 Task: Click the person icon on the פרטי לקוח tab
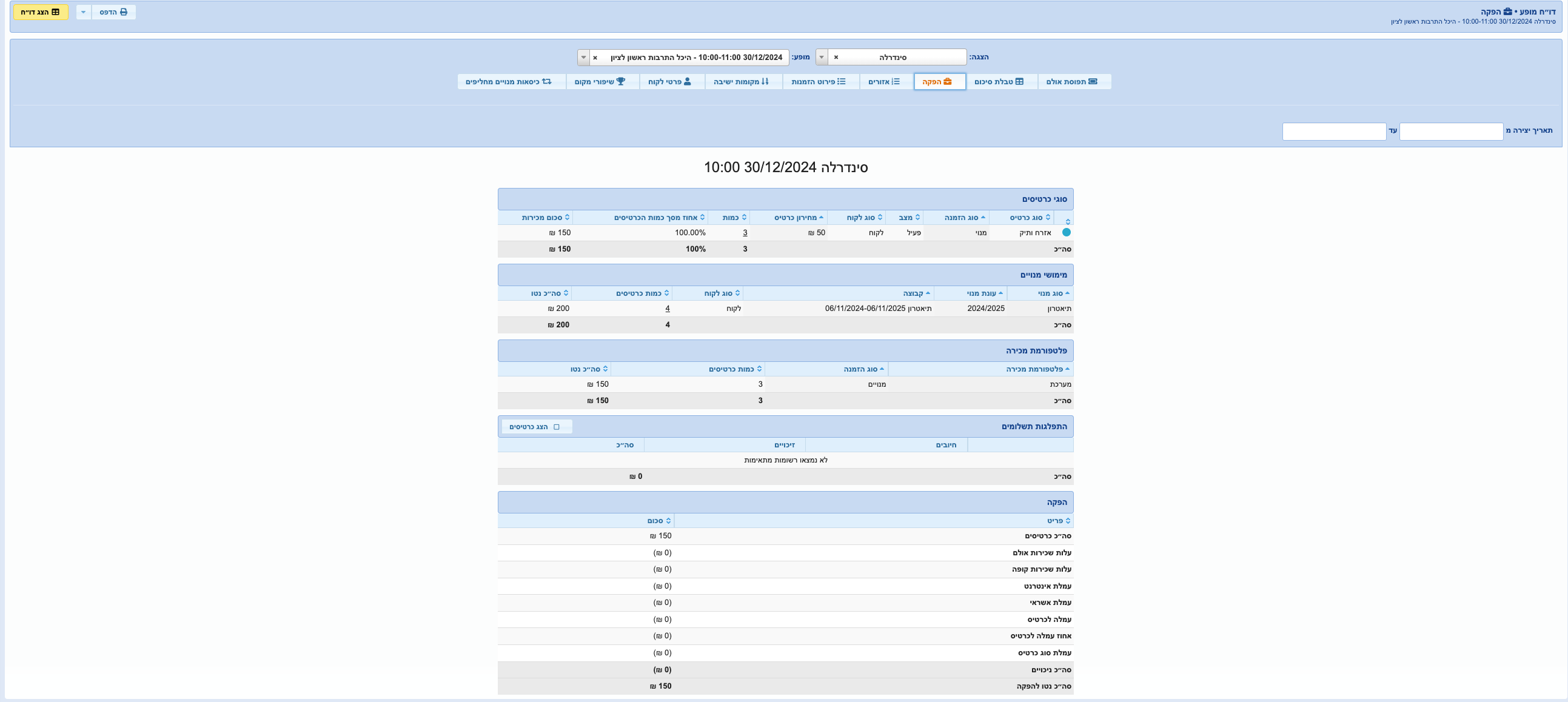[x=687, y=81]
